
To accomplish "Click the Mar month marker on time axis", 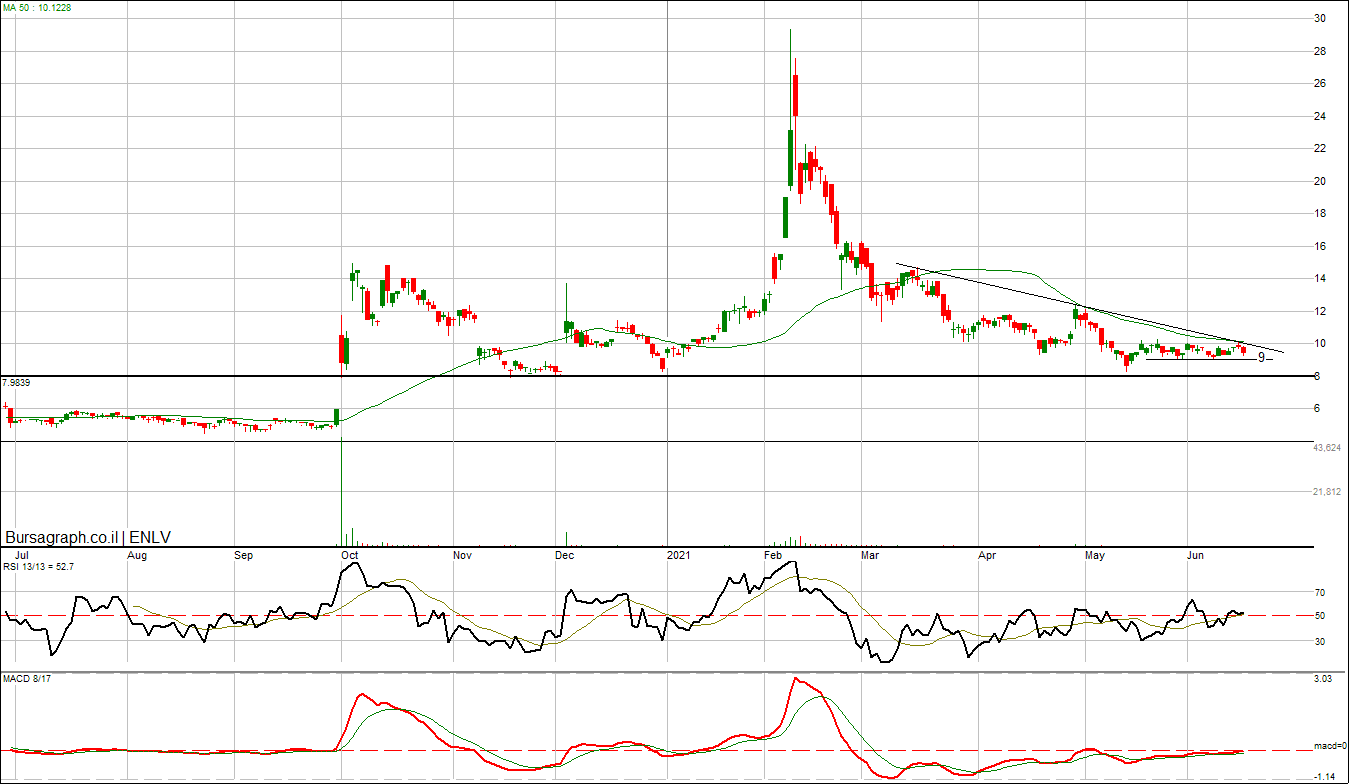I will click(870, 554).
